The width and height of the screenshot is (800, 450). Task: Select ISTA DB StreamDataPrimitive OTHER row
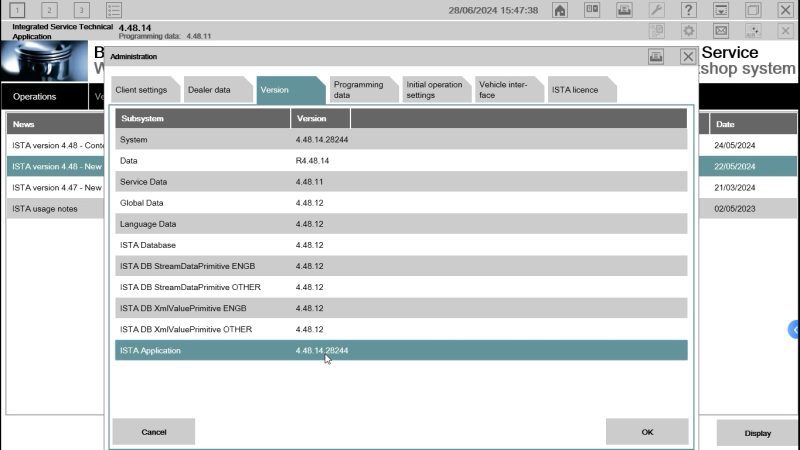pos(401,287)
